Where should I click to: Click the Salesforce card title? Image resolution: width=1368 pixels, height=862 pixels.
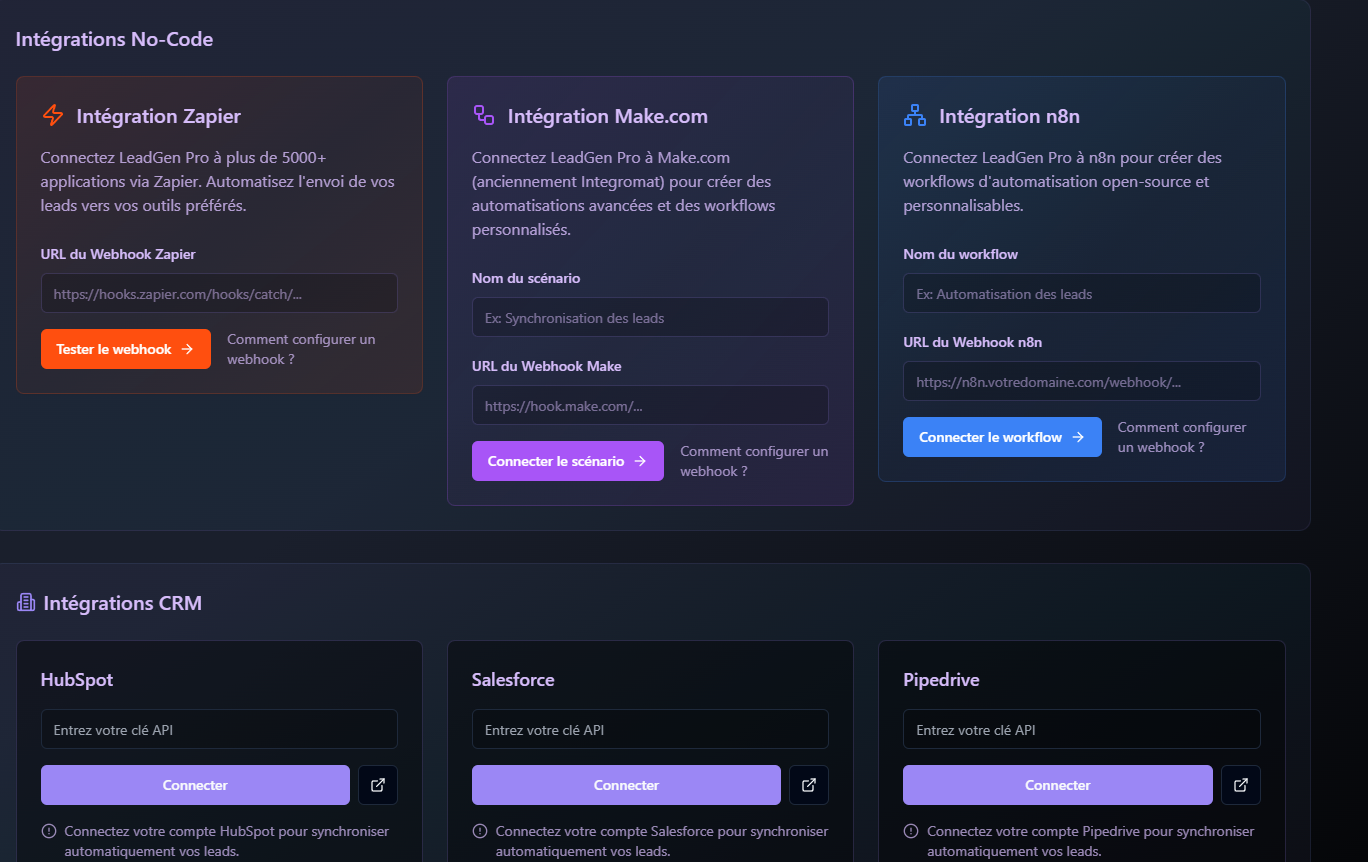(x=513, y=680)
